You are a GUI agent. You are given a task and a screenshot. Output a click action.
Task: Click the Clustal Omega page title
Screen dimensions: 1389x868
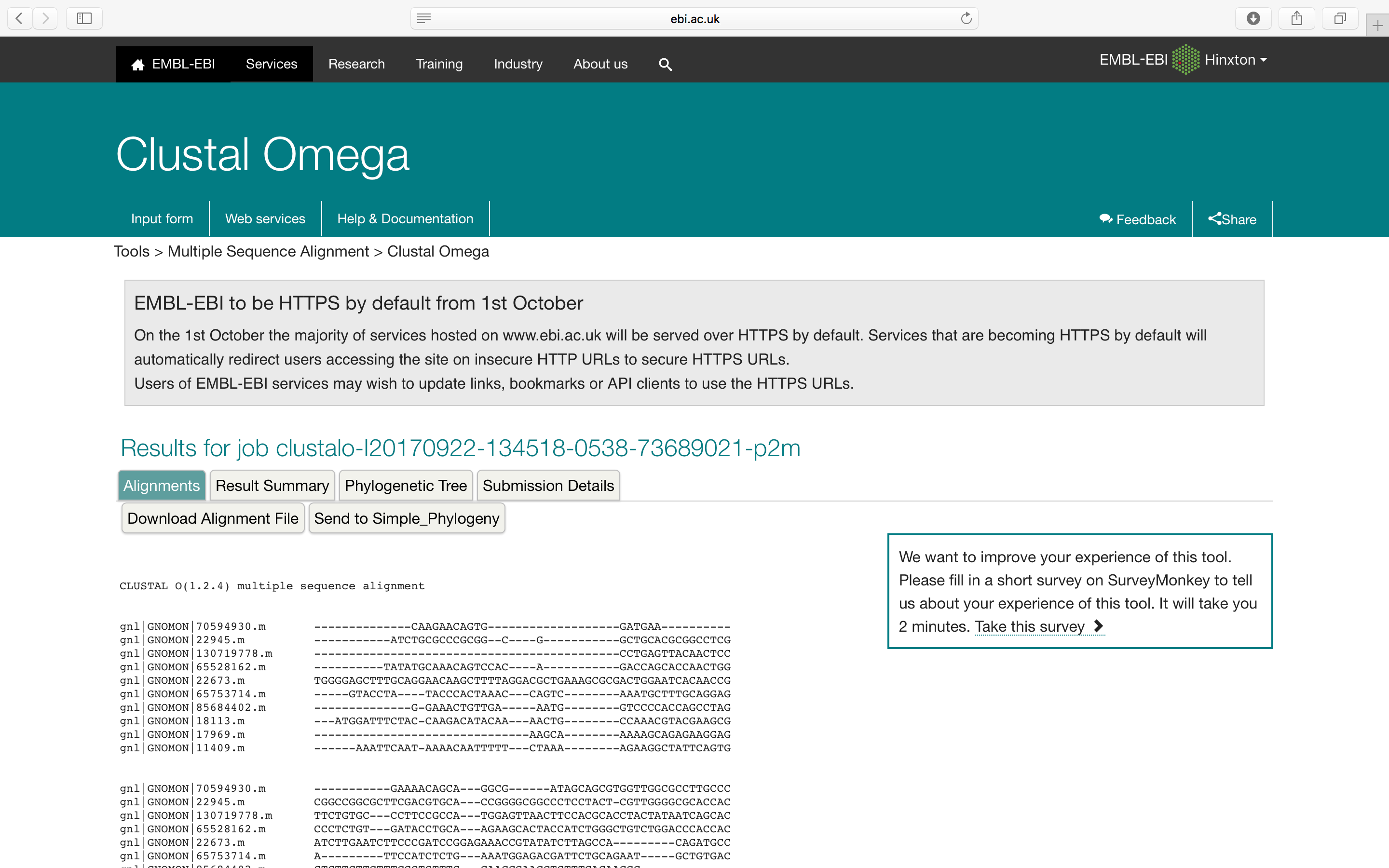pyautogui.click(x=262, y=154)
